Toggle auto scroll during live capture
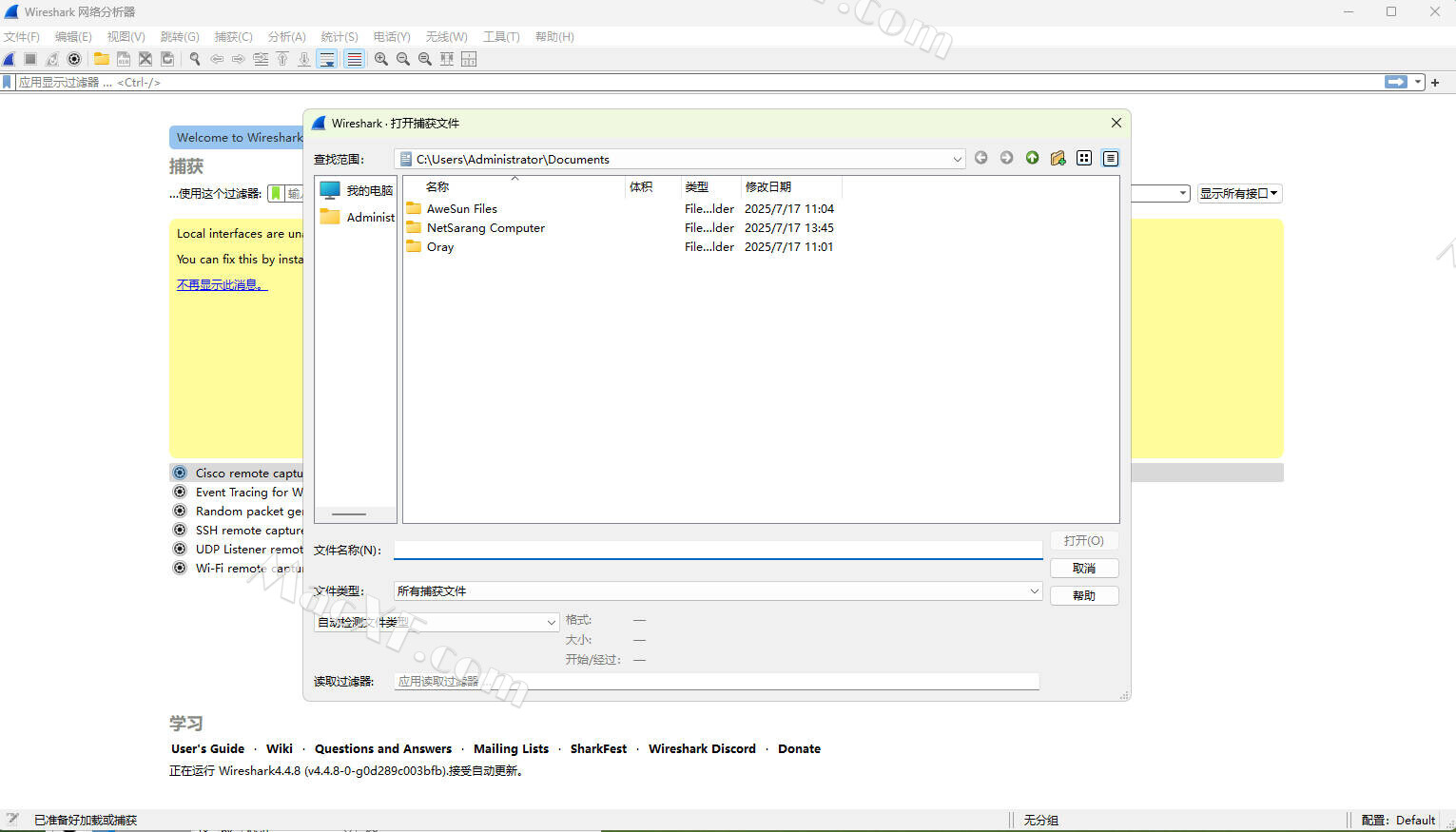The image size is (1456, 832). (x=327, y=59)
